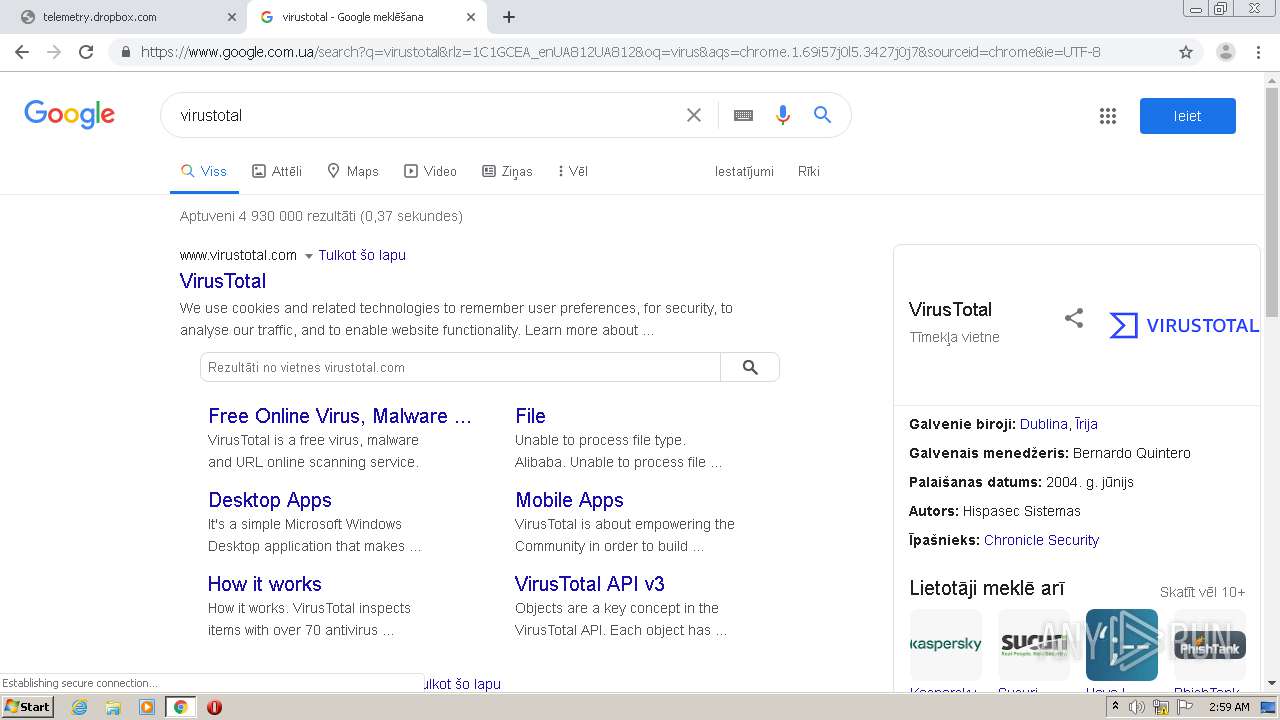Viewport: 1280px width, 720px height.
Task: Open volume control in system tray
Action: point(1136,707)
